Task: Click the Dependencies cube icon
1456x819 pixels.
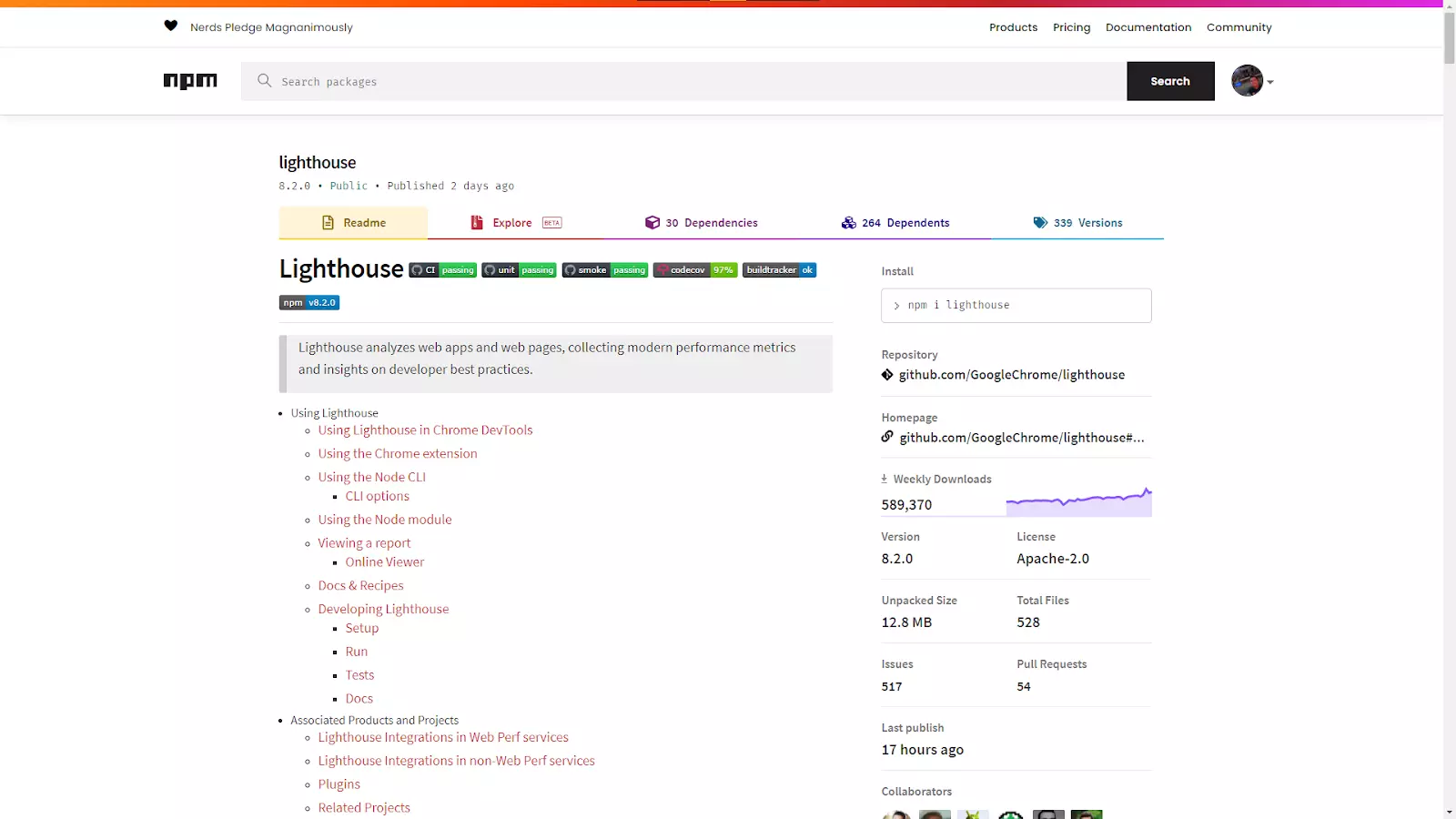Action: (x=652, y=223)
